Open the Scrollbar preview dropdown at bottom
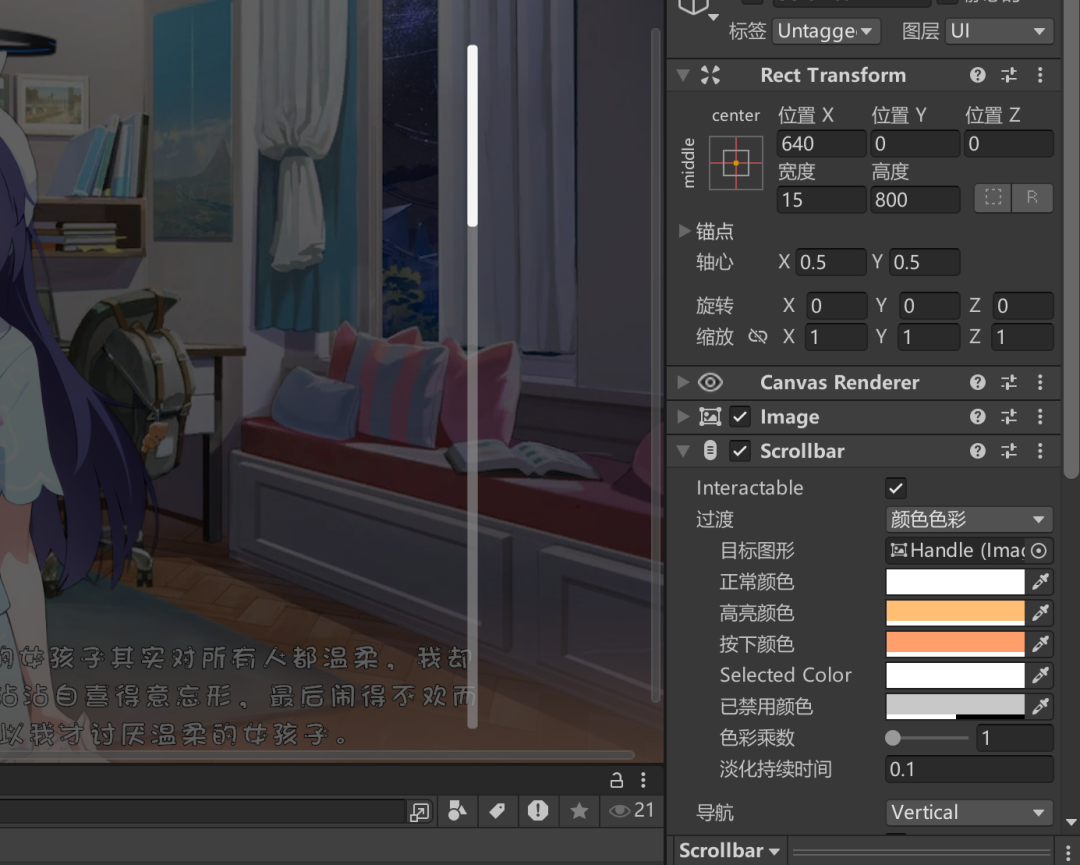This screenshot has height=865, width=1080. 729,851
